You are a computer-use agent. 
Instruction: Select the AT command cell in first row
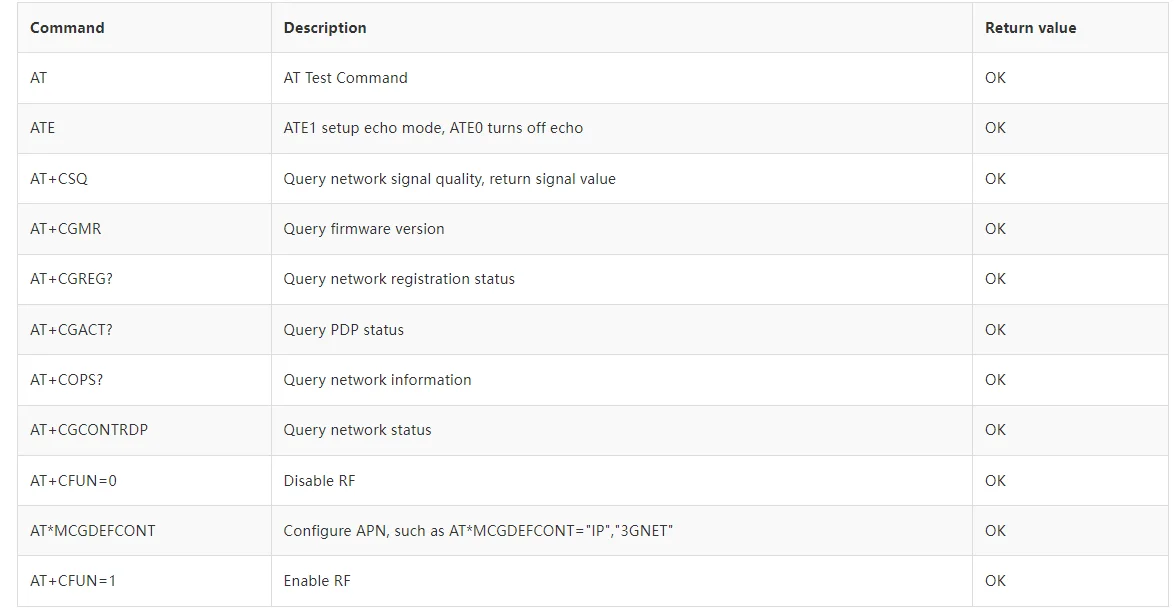click(39, 78)
